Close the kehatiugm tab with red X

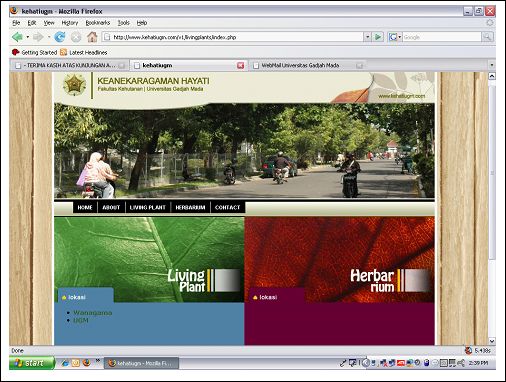[240, 65]
